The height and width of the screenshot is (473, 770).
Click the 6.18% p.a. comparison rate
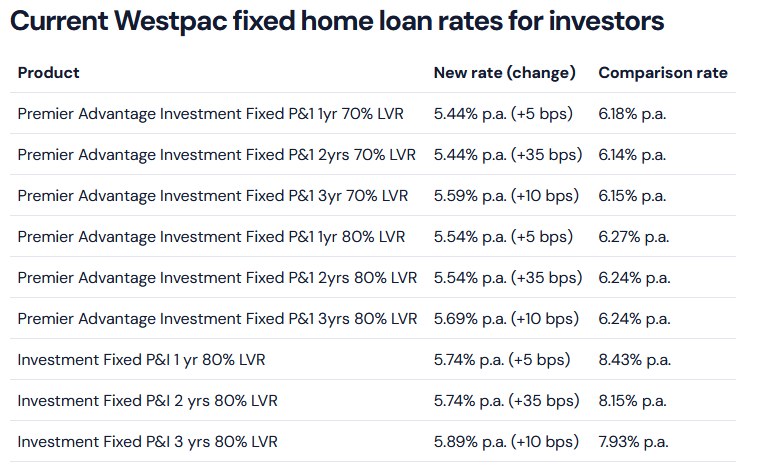click(x=632, y=114)
